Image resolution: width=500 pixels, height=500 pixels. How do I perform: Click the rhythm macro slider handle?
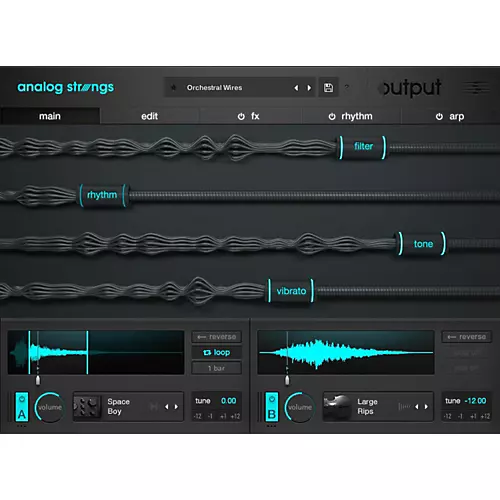click(102, 195)
